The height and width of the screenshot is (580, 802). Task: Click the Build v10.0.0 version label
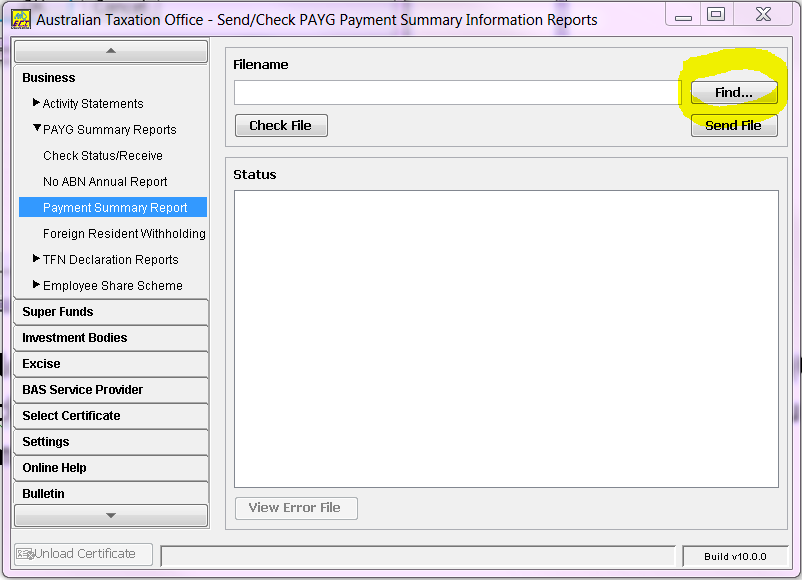(735, 556)
